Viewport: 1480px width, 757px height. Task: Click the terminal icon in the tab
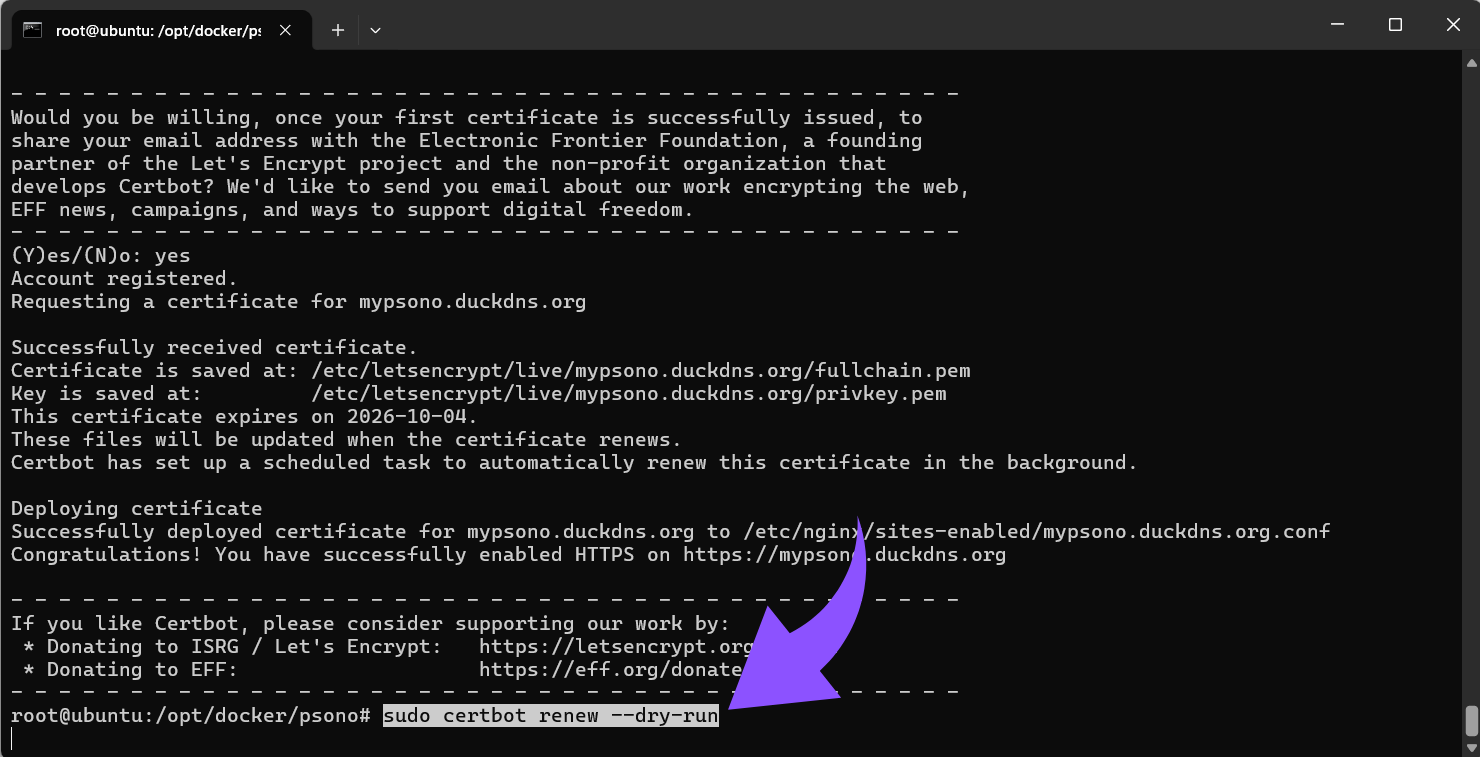32,30
